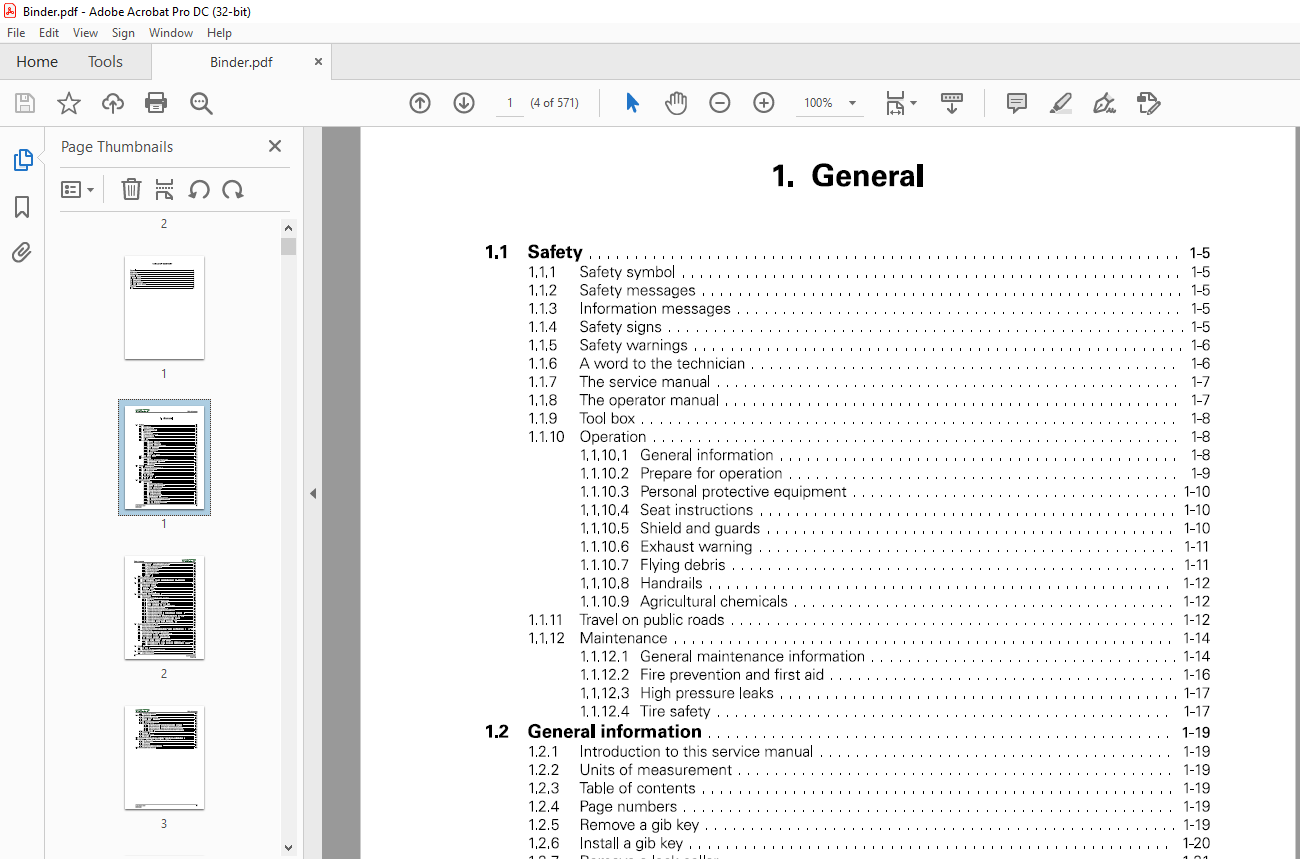
Task: Collapse the navigation pane arrow
Action: [312, 493]
